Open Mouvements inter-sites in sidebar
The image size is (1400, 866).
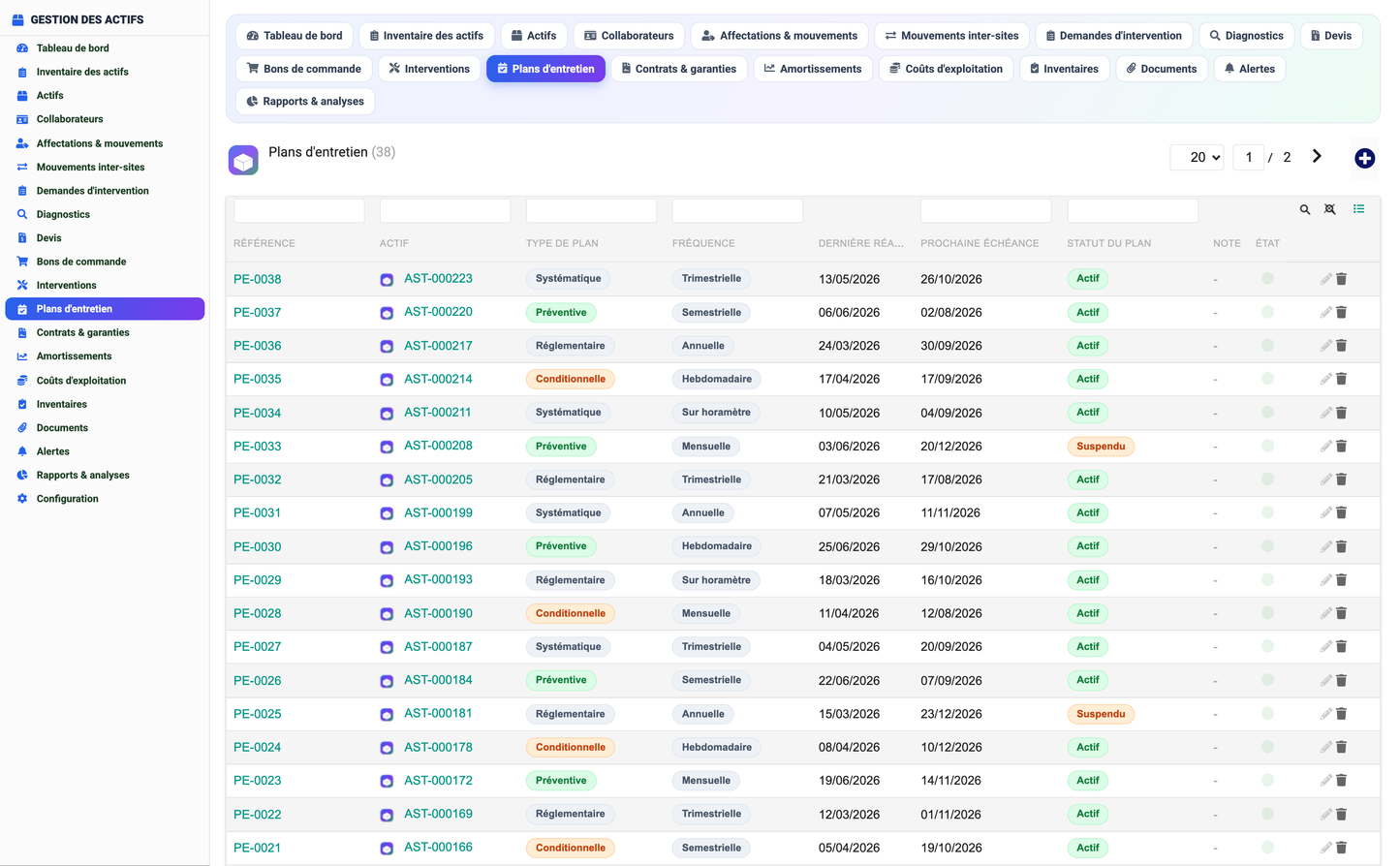click(90, 167)
